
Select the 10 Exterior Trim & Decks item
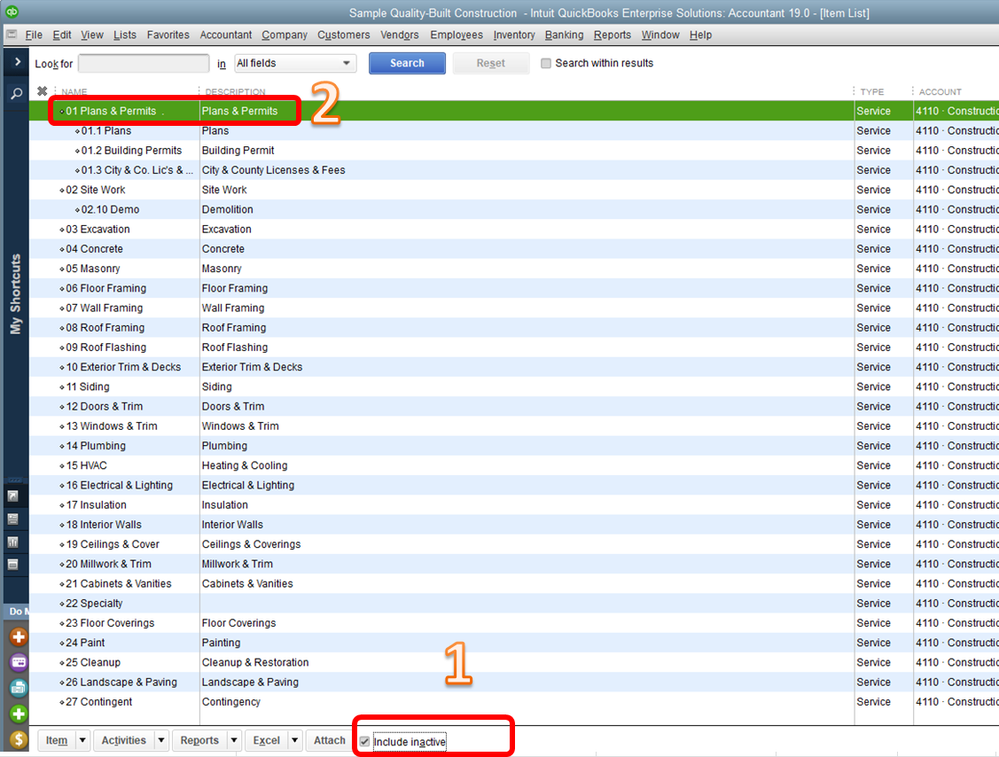pyautogui.click(x=123, y=367)
